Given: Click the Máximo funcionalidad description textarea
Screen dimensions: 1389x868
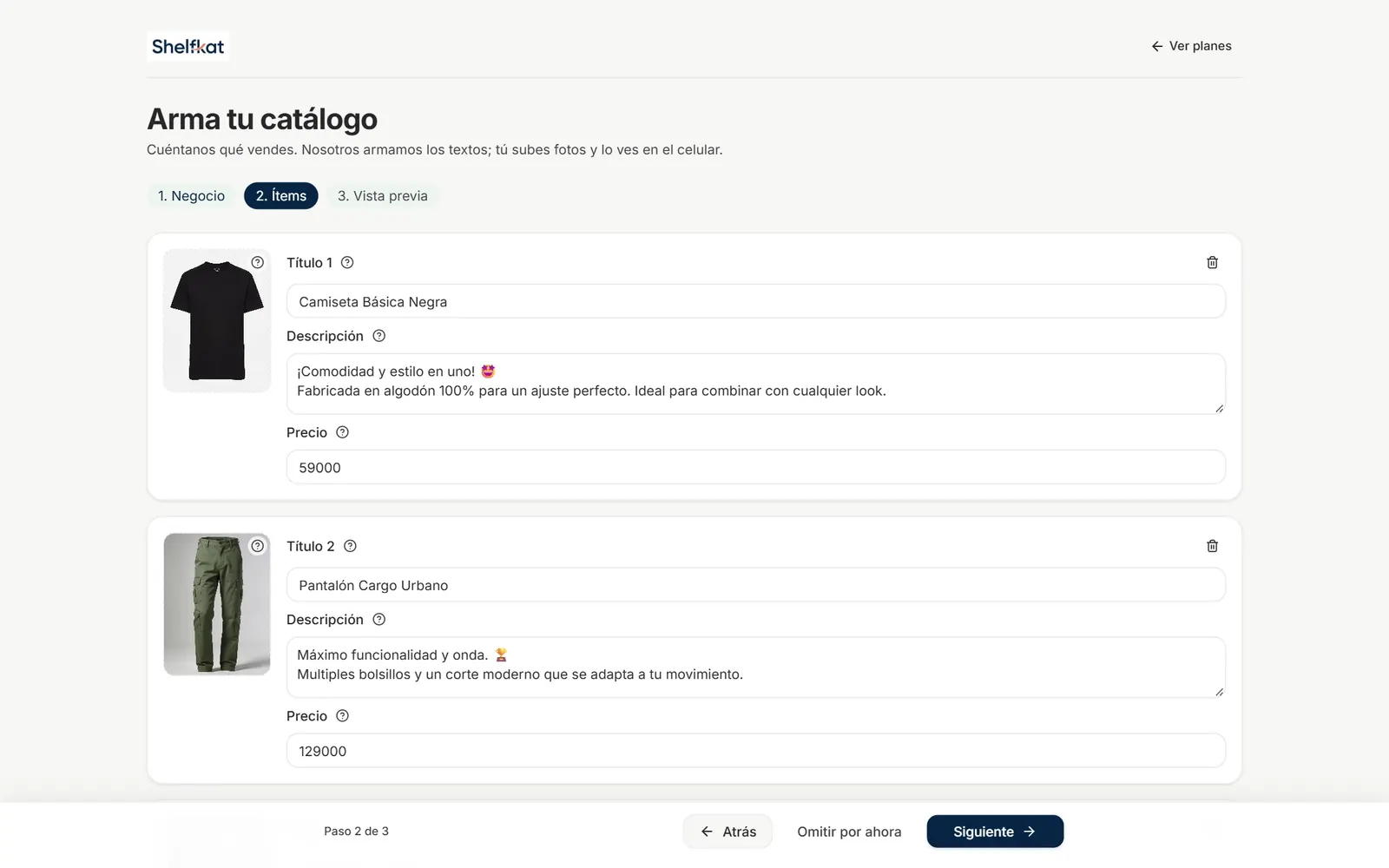Looking at the screenshot, I should coord(756,667).
